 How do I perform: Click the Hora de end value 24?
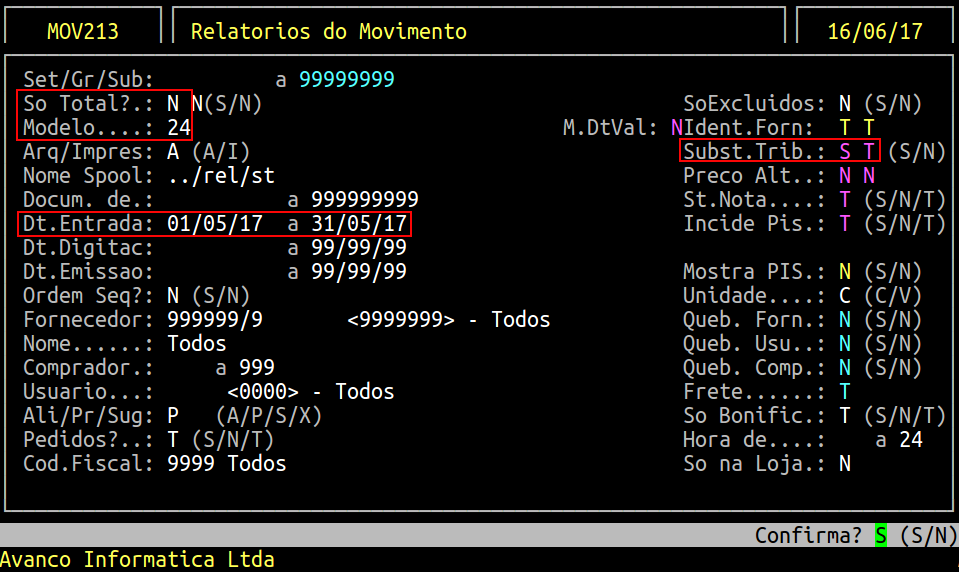point(911,439)
